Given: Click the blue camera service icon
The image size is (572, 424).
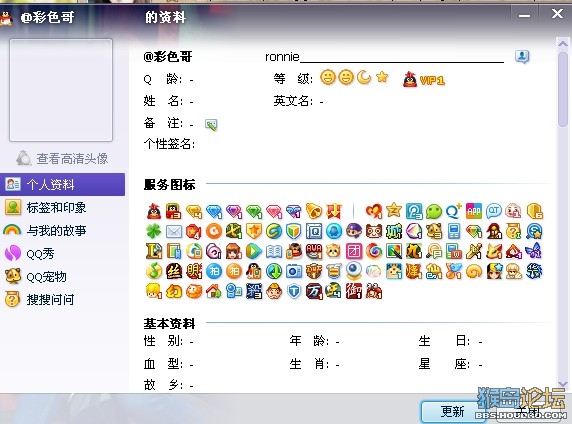Looking at the screenshot, I should pyautogui.click(x=294, y=271).
